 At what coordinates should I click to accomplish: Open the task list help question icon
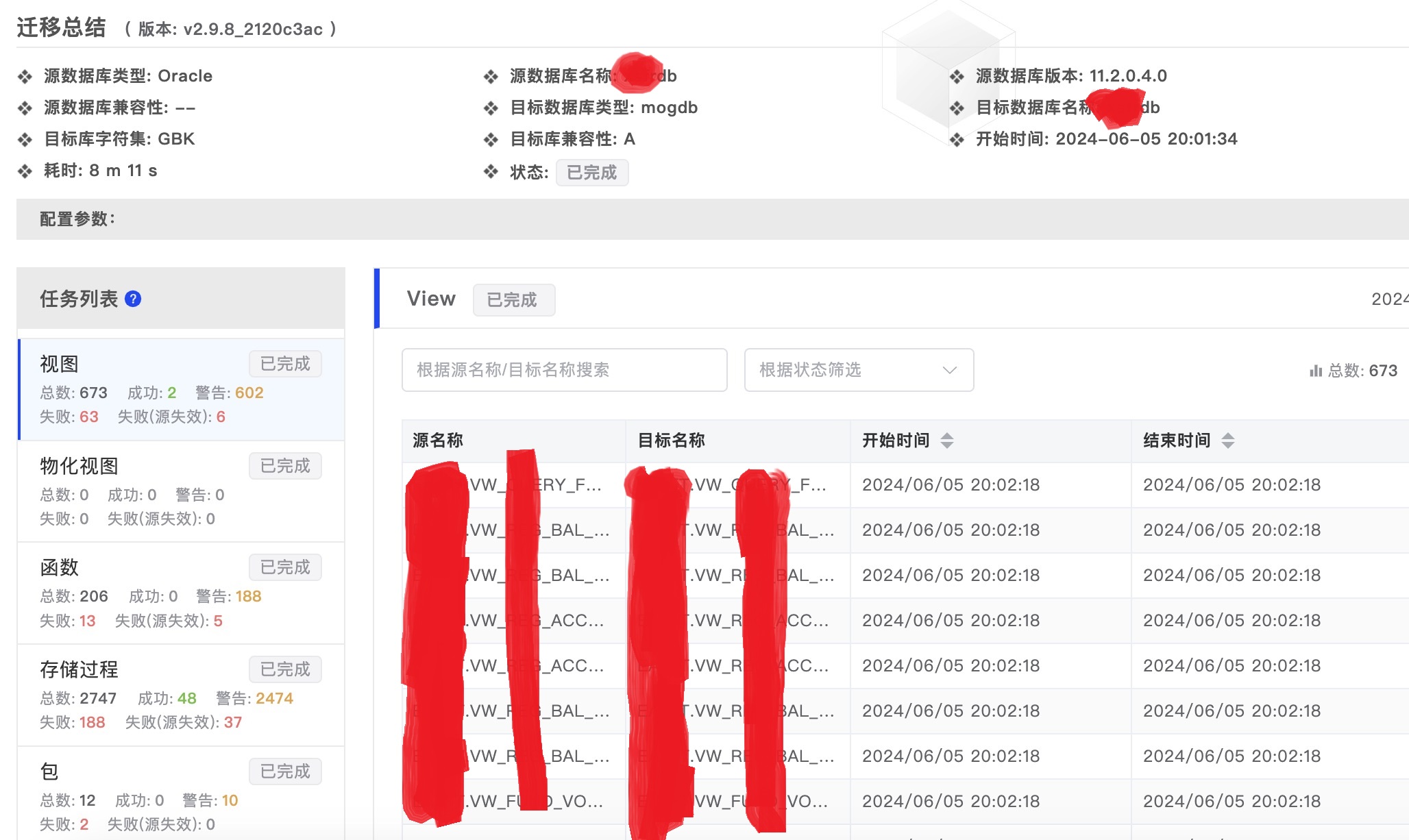coord(134,299)
